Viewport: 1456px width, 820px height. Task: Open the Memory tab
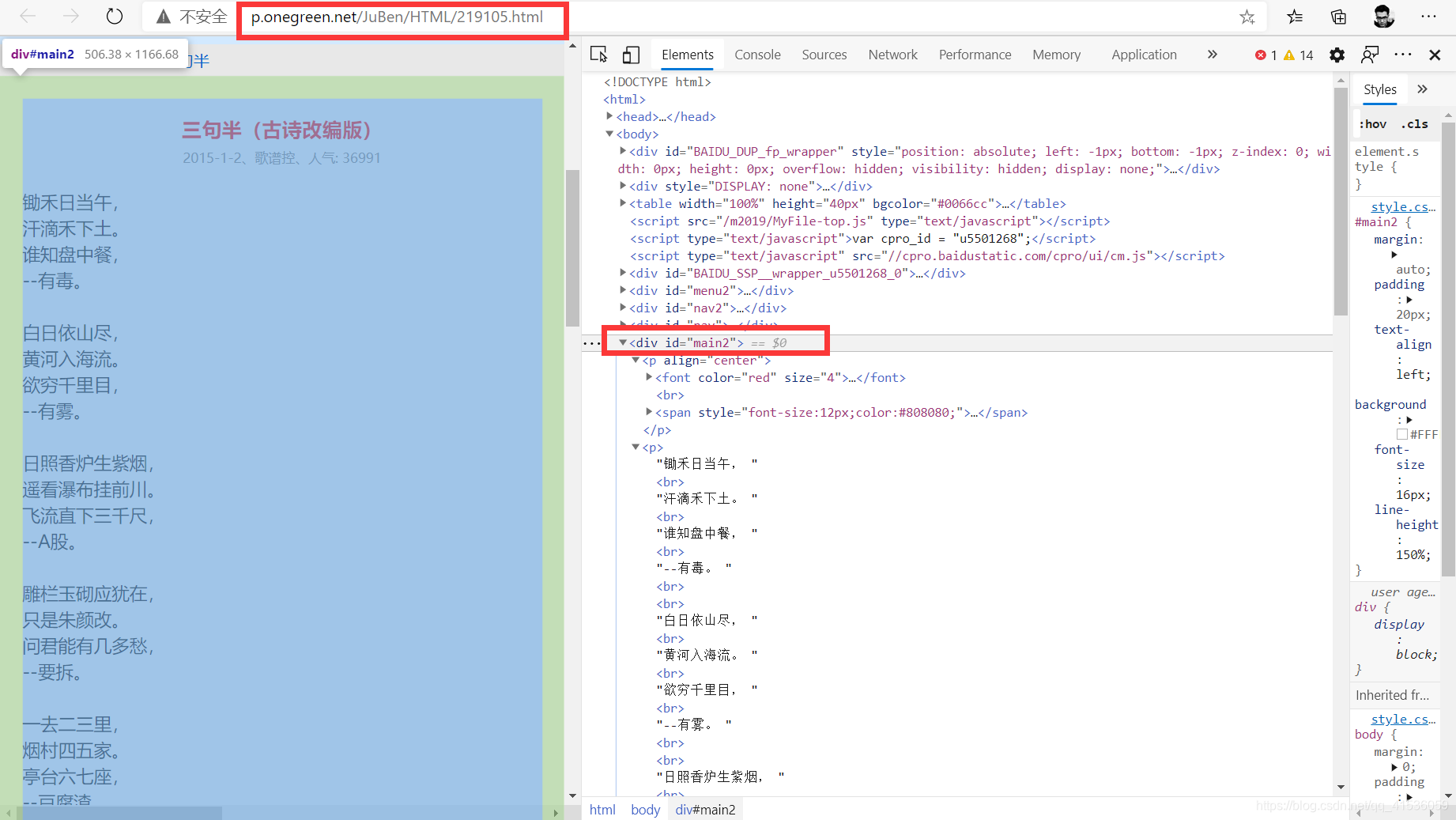coord(1056,55)
